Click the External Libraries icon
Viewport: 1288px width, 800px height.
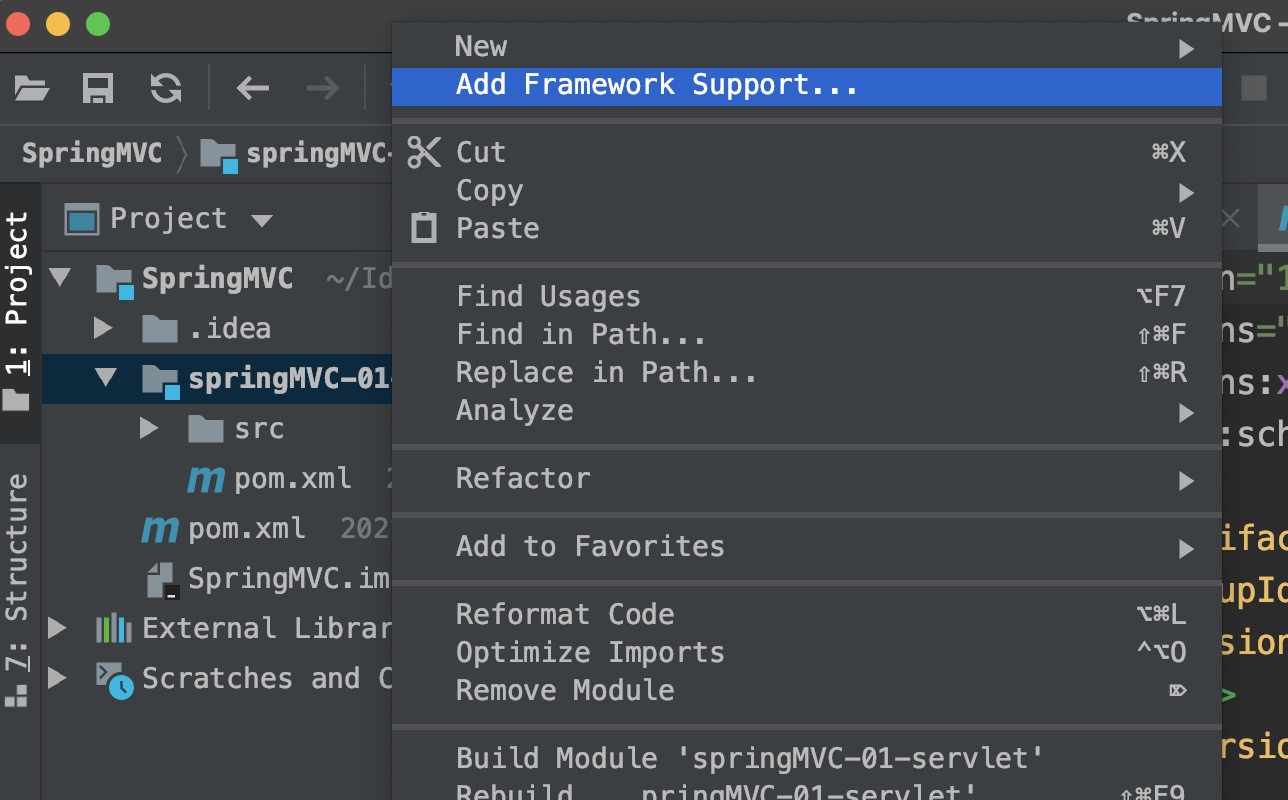point(114,628)
